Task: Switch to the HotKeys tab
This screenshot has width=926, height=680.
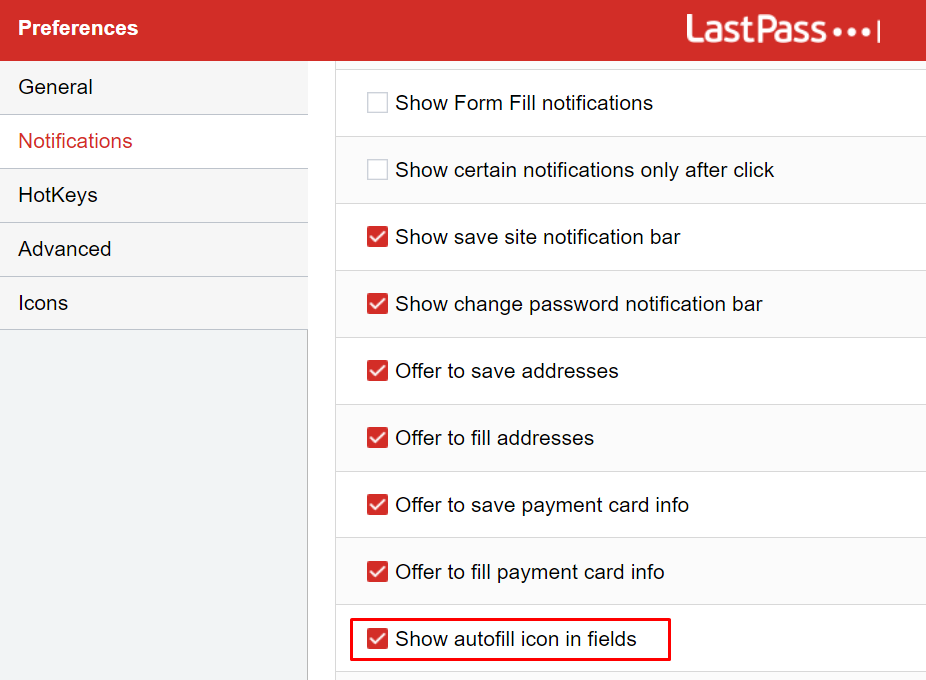Action: pos(154,195)
